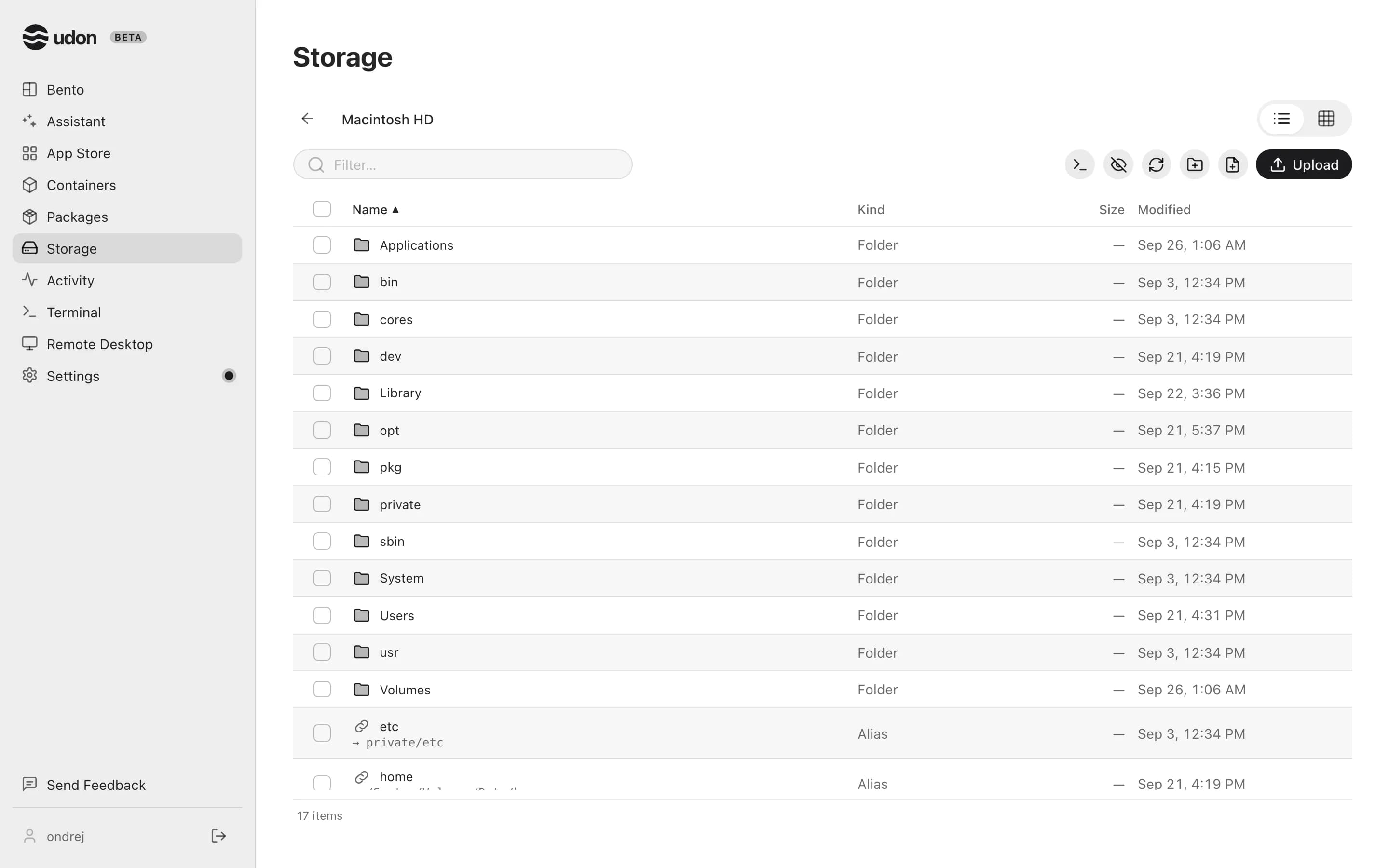Select the Applications folder checkbox
This screenshot has height=868, width=1389.
(322, 245)
